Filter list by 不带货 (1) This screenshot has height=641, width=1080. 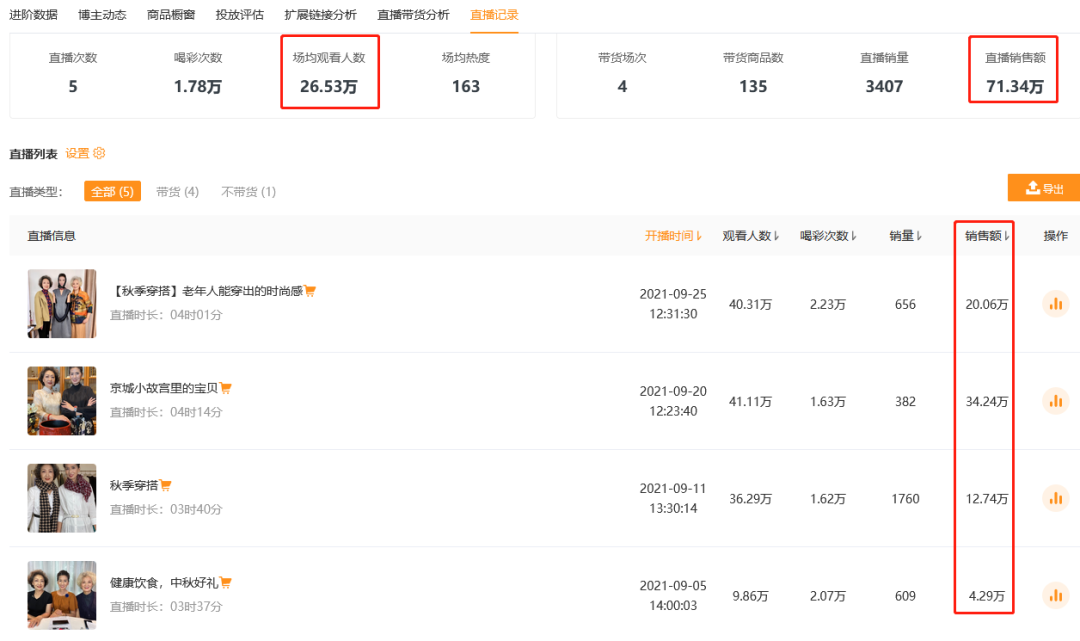[248, 191]
